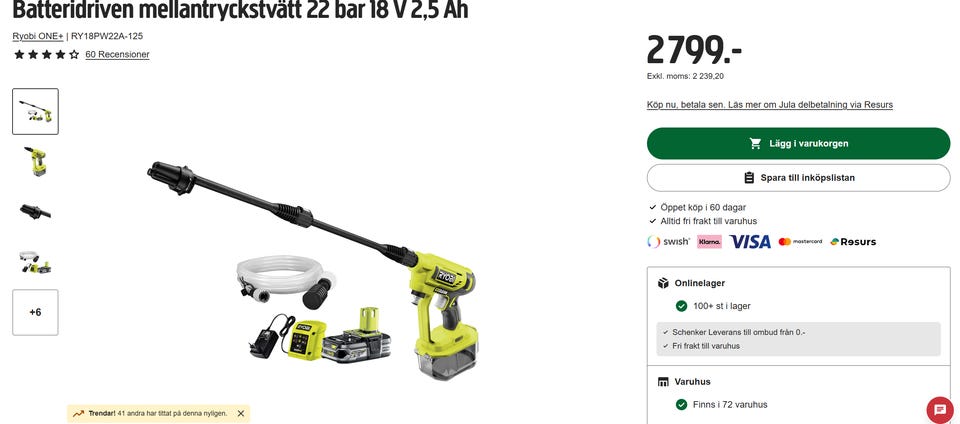Add product with Lägg i varukorgen button
Viewport: 960px width, 424px height.
pos(798,144)
